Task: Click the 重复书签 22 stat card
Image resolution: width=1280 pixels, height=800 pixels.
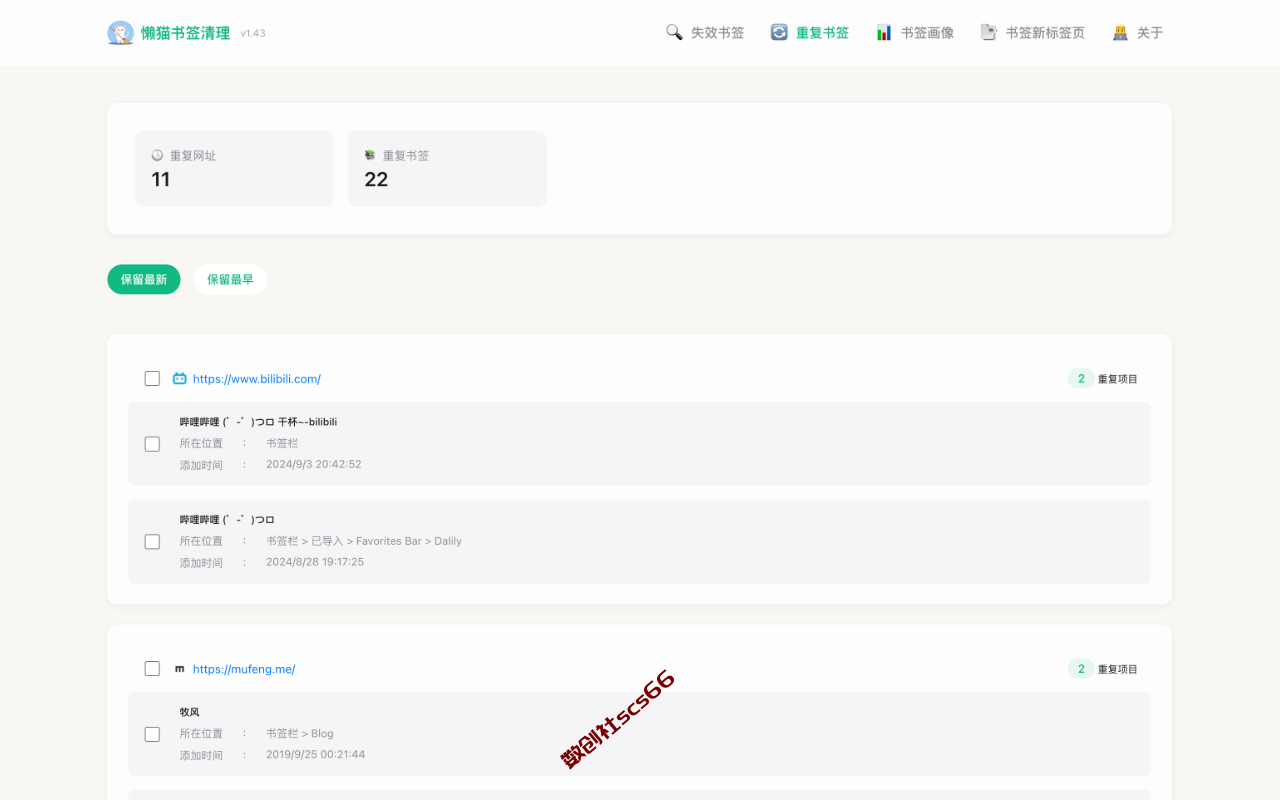Action: click(x=448, y=169)
